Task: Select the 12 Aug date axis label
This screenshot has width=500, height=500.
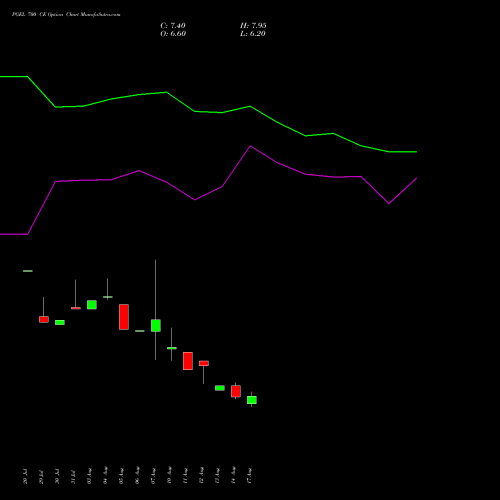Action: (201, 476)
